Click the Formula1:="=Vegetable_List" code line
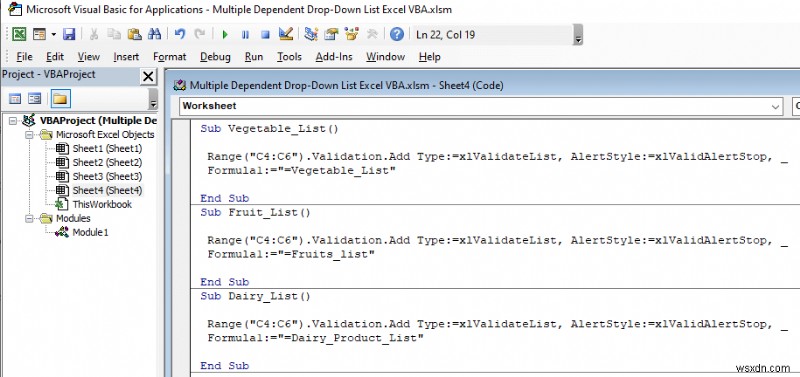800x377 pixels. (x=302, y=171)
